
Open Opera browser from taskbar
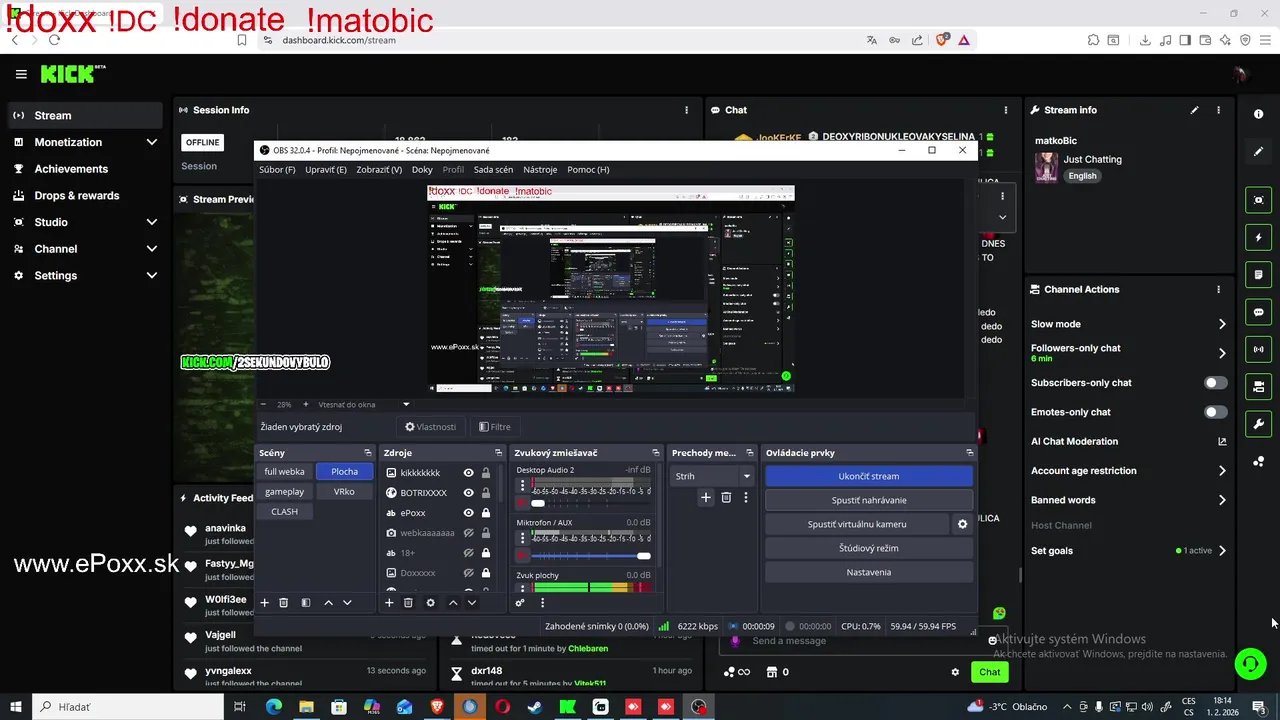[x=502, y=707]
